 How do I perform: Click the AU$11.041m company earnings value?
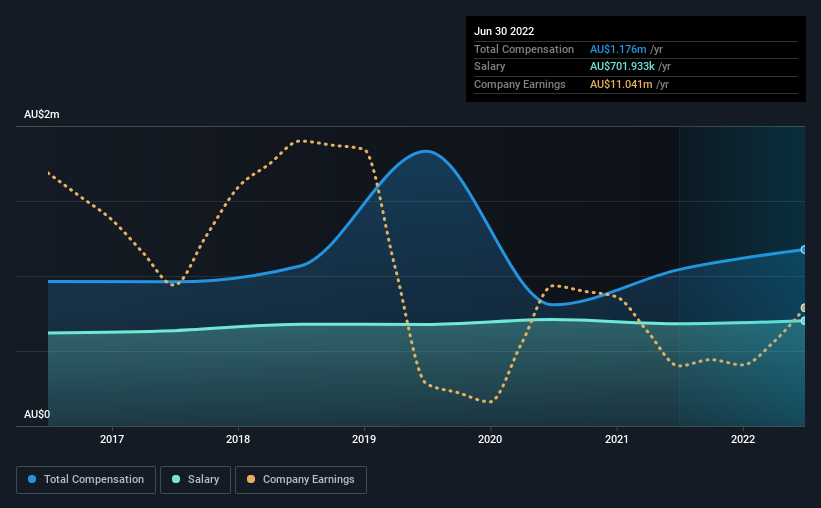click(x=622, y=84)
